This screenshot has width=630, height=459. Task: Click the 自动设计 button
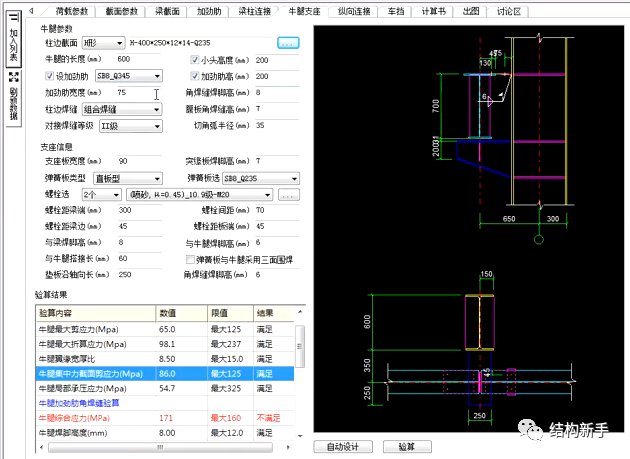(x=343, y=447)
